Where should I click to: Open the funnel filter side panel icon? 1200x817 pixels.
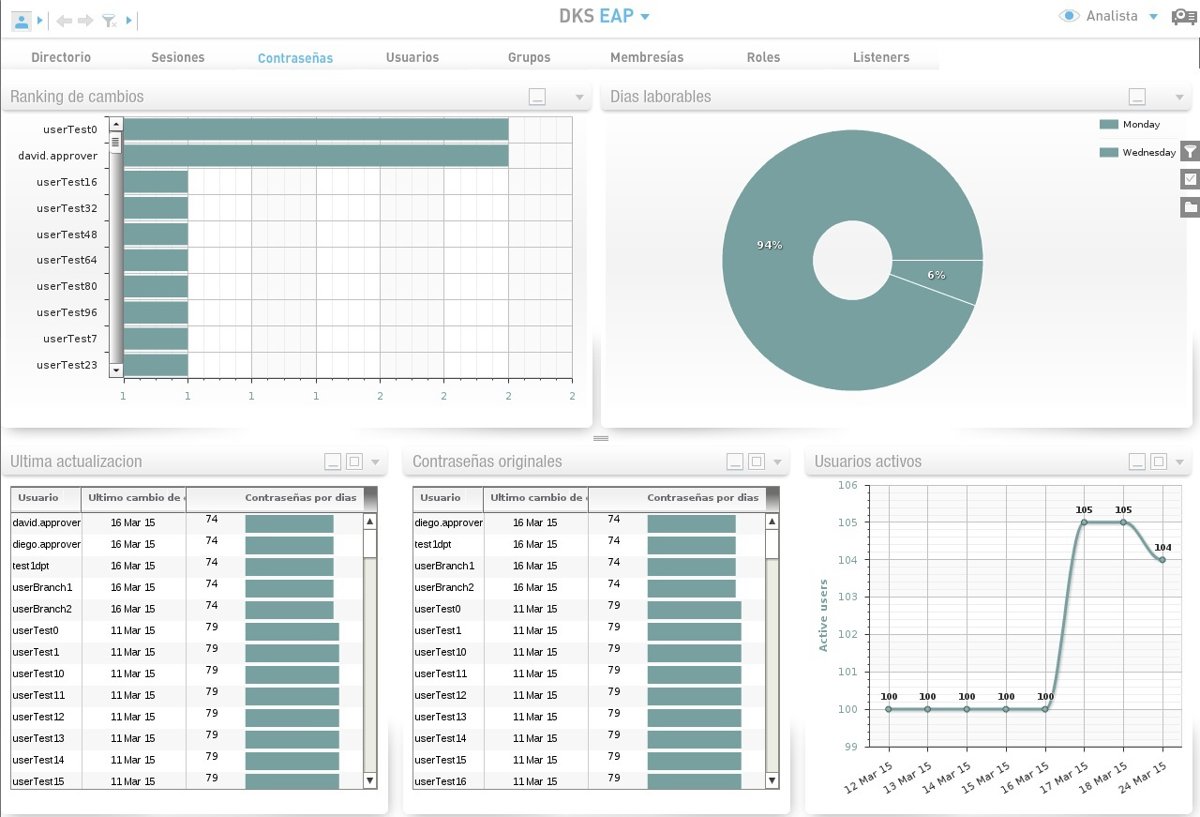pos(1190,152)
